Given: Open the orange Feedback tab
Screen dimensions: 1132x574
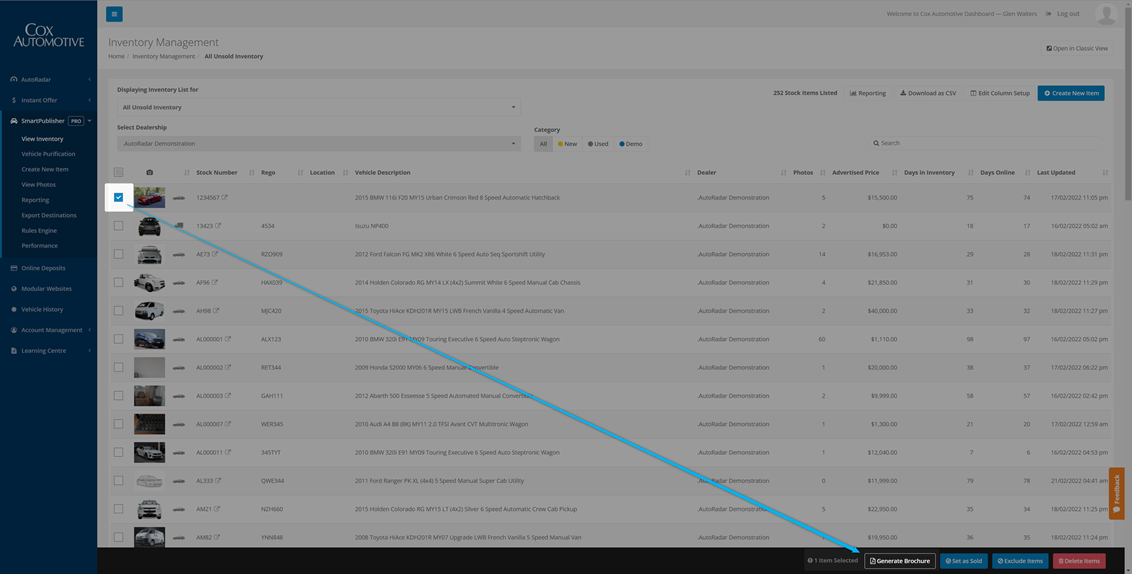Looking at the screenshot, I should 1117,494.
